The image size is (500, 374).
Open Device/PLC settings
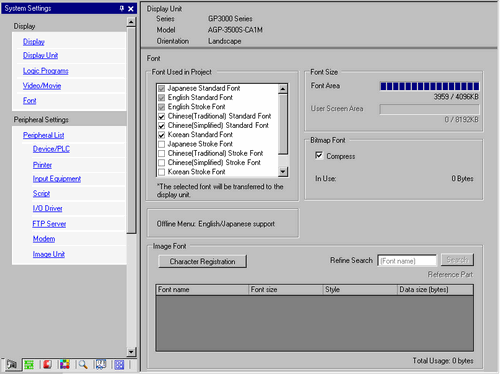(x=51, y=149)
